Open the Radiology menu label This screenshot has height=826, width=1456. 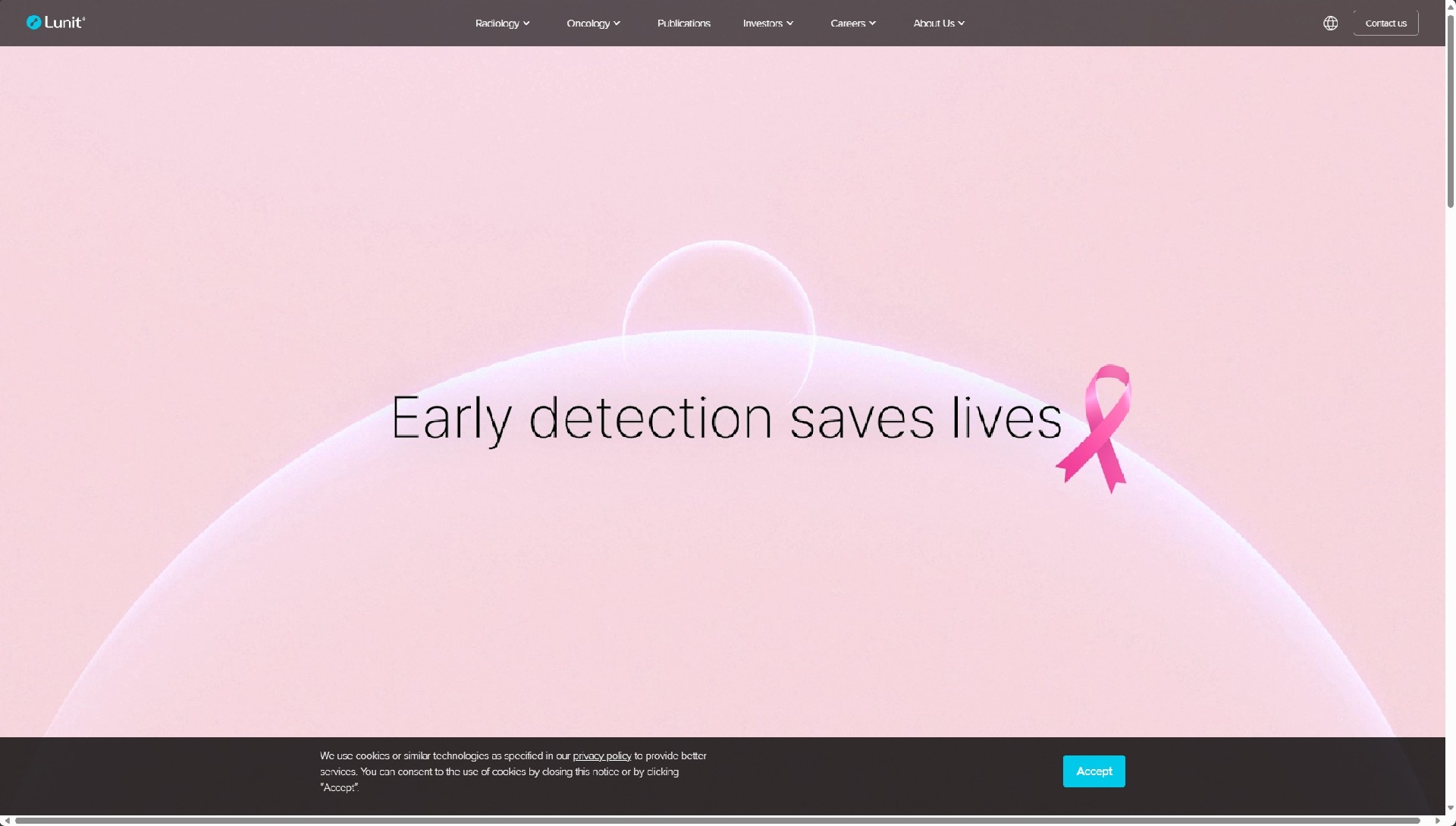point(497,24)
